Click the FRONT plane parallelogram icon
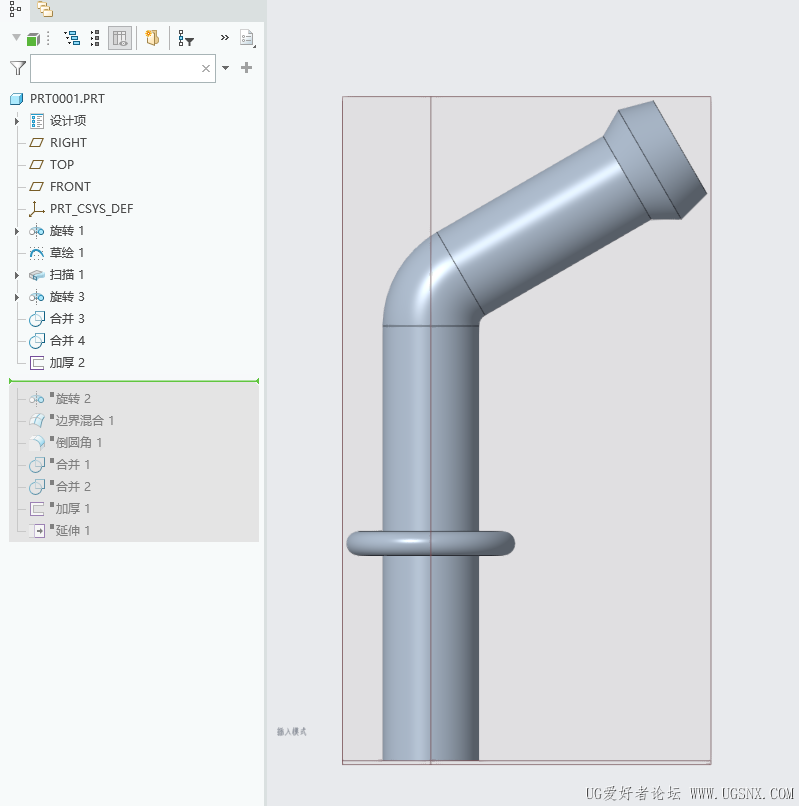Image resolution: width=799 pixels, height=806 pixels. pyautogui.click(x=37, y=187)
